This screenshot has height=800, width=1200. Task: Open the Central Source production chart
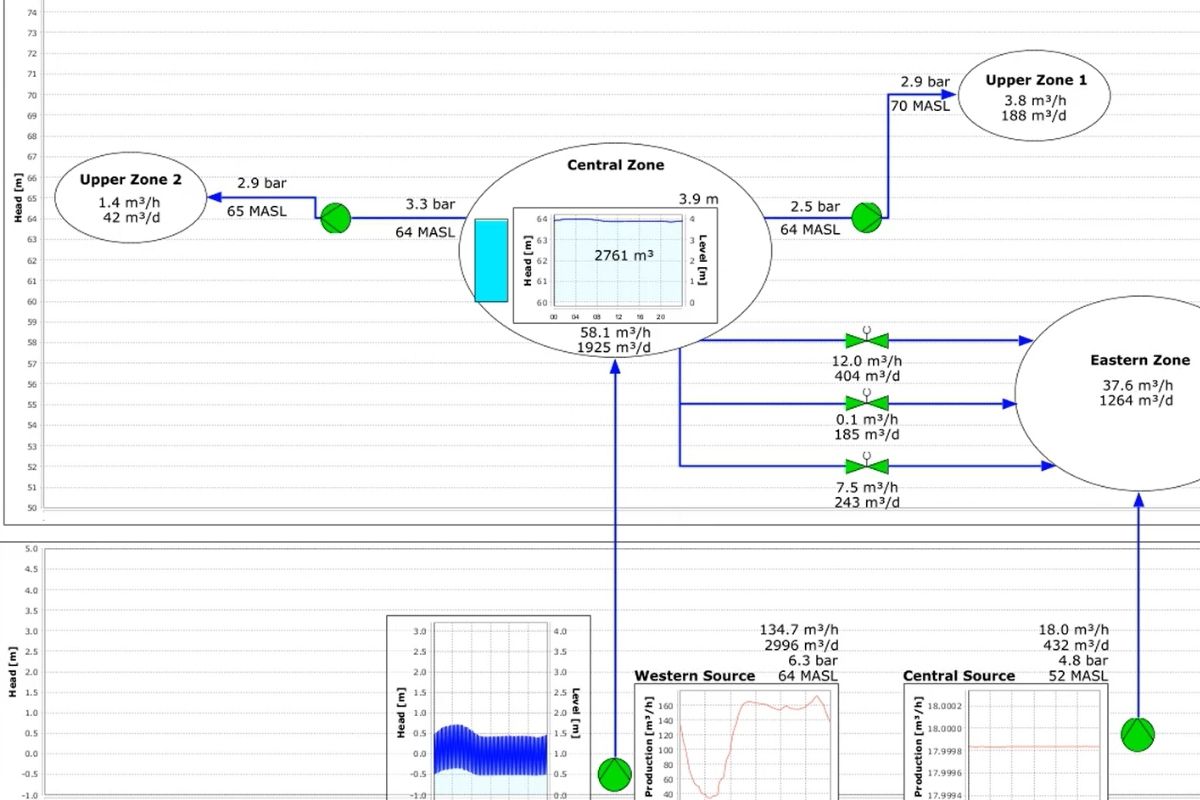(x=1005, y=742)
